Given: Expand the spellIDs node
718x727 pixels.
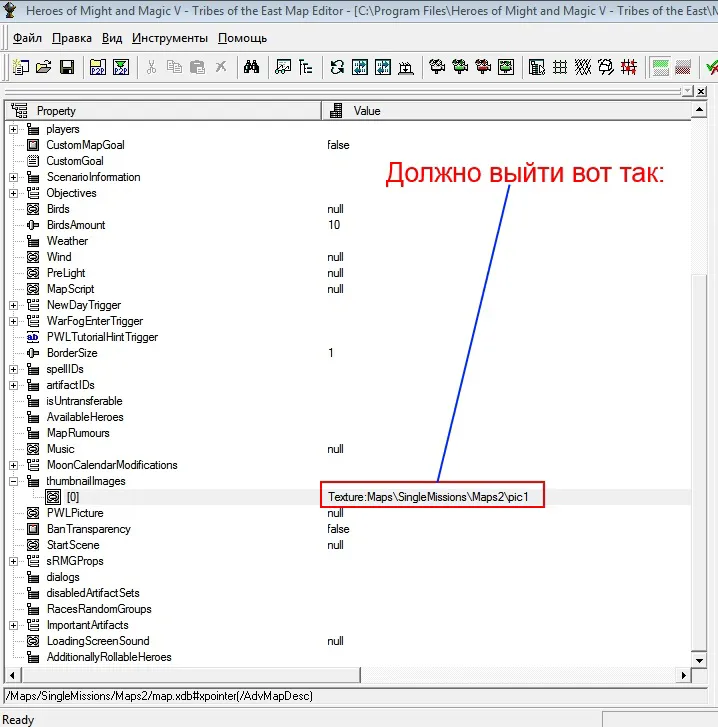Looking at the screenshot, I should click(x=13, y=369).
